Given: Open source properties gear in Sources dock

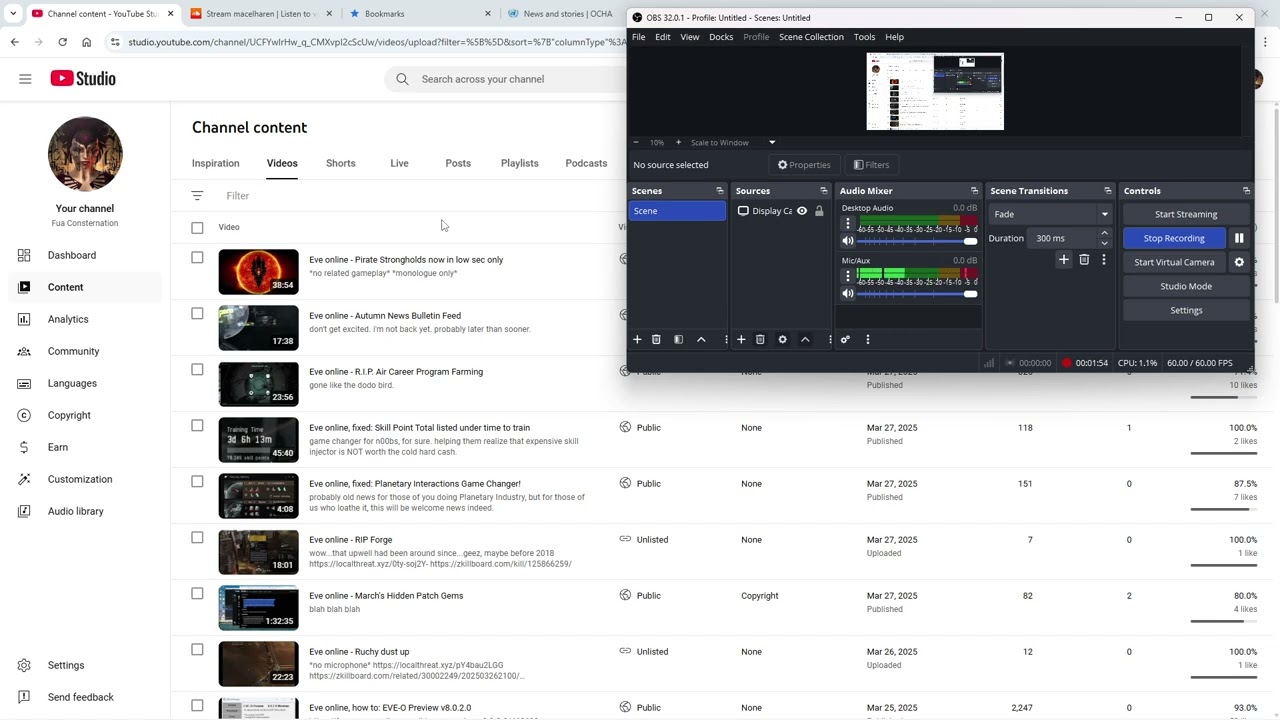Looking at the screenshot, I should (x=782, y=340).
